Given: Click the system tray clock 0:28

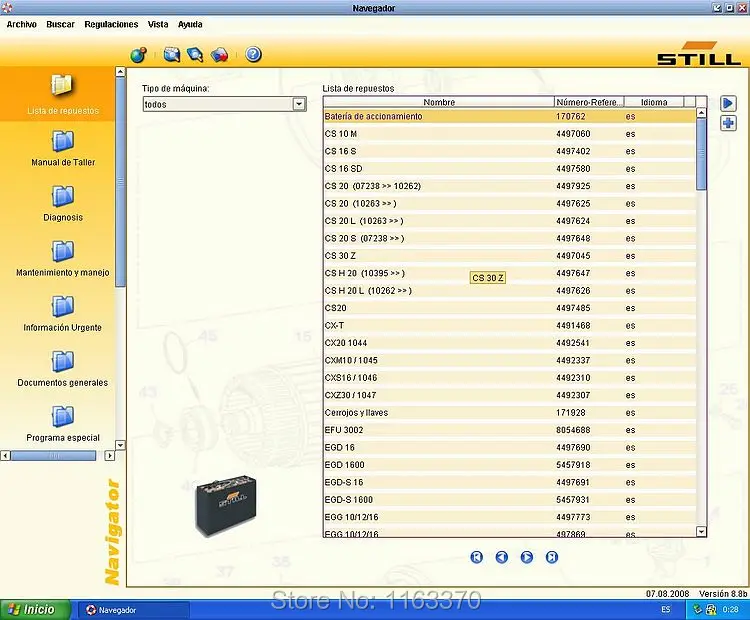Looking at the screenshot, I should [x=730, y=609].
